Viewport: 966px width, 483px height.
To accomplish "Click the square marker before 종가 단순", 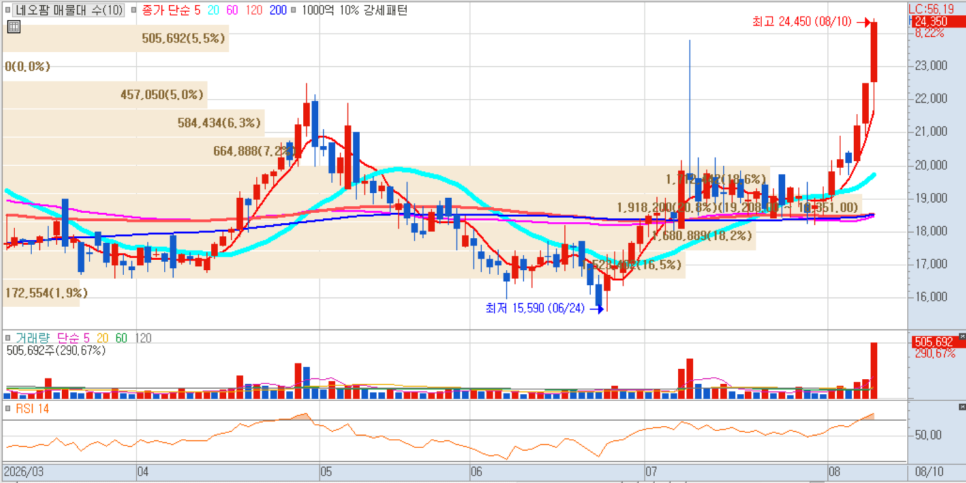I will (134, 10).
